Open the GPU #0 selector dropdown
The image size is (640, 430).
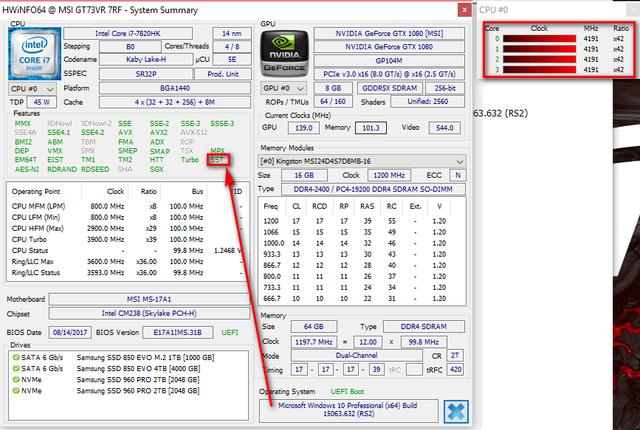283,88
